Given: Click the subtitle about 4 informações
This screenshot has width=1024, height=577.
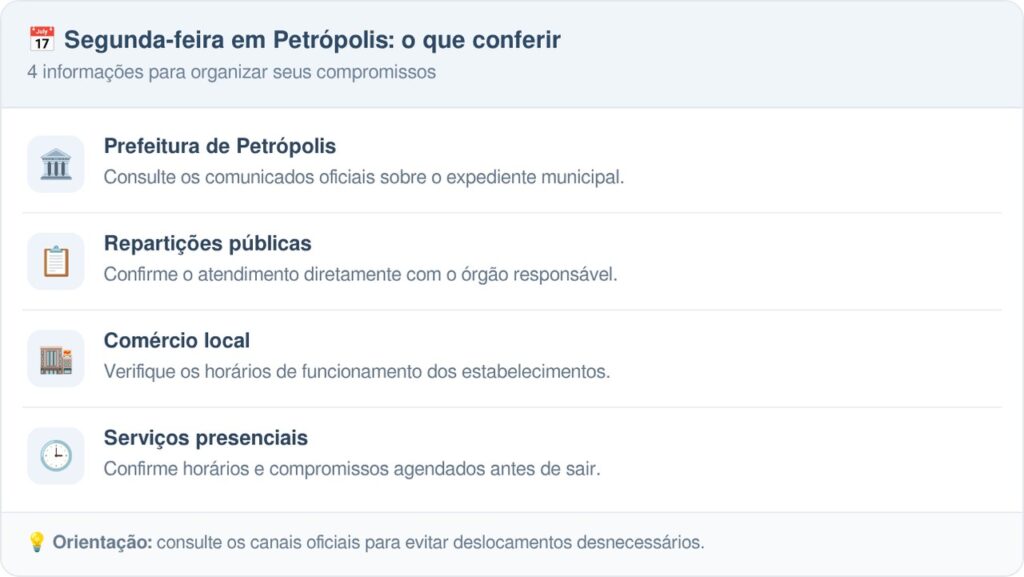Looking at the screenshot, I should (231, 72).
